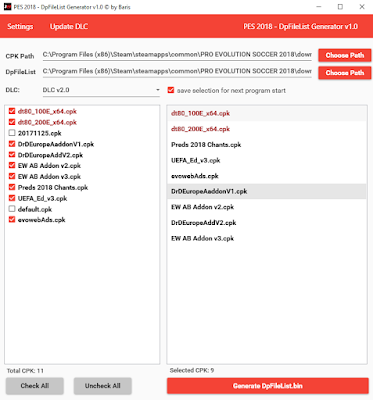Click the Check All button
373x400 pixels.
[35, 386]
